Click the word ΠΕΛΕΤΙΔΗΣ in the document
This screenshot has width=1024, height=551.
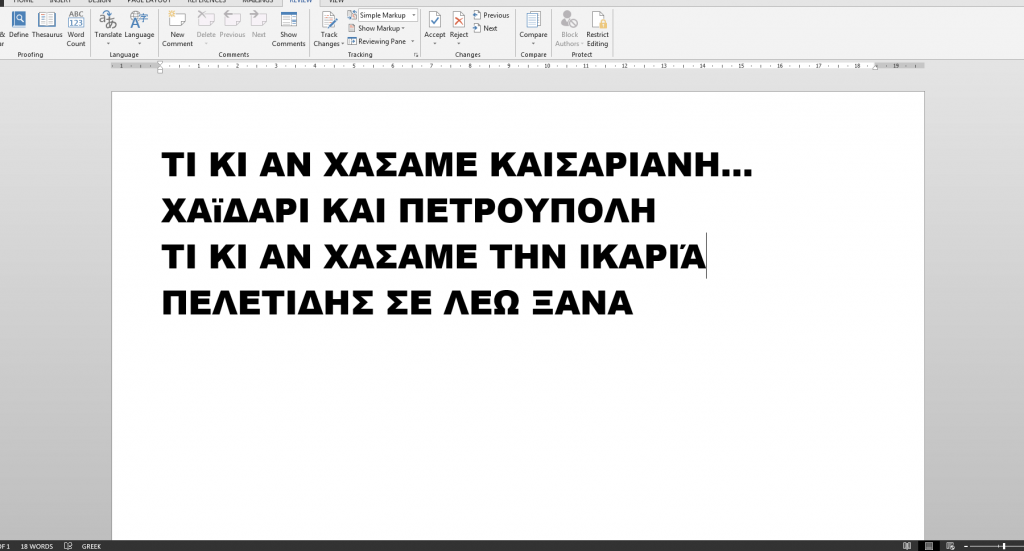(x=267, y=304)
